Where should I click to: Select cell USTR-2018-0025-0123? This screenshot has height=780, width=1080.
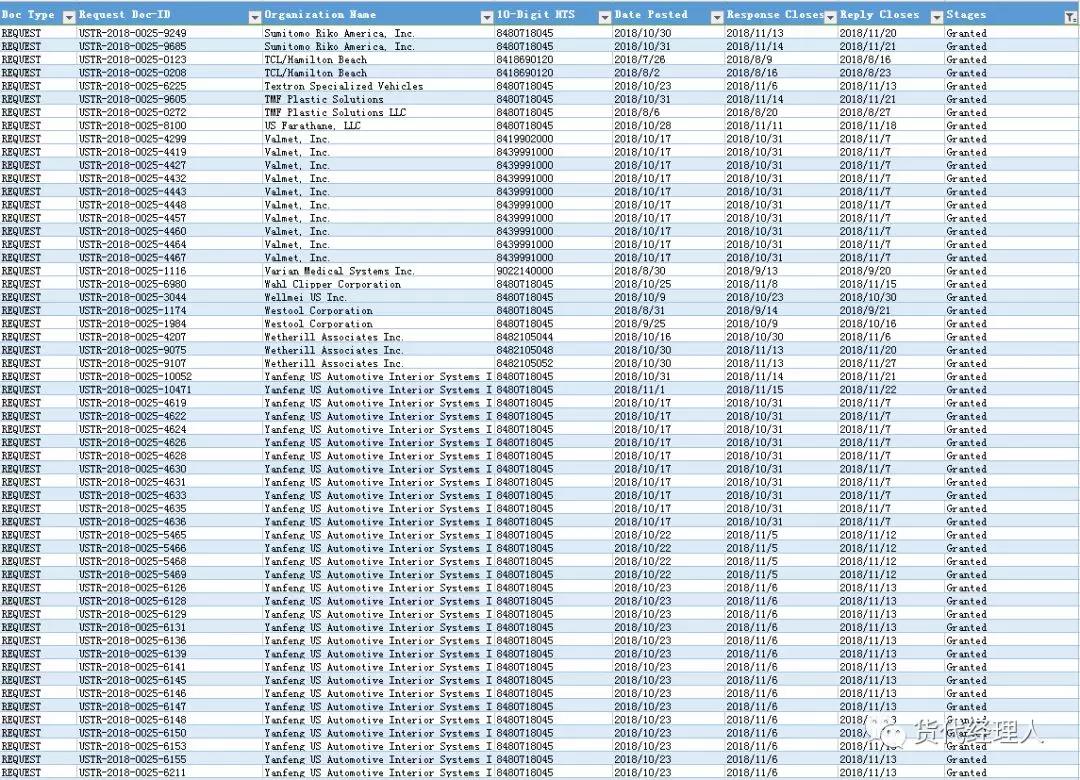169,59
